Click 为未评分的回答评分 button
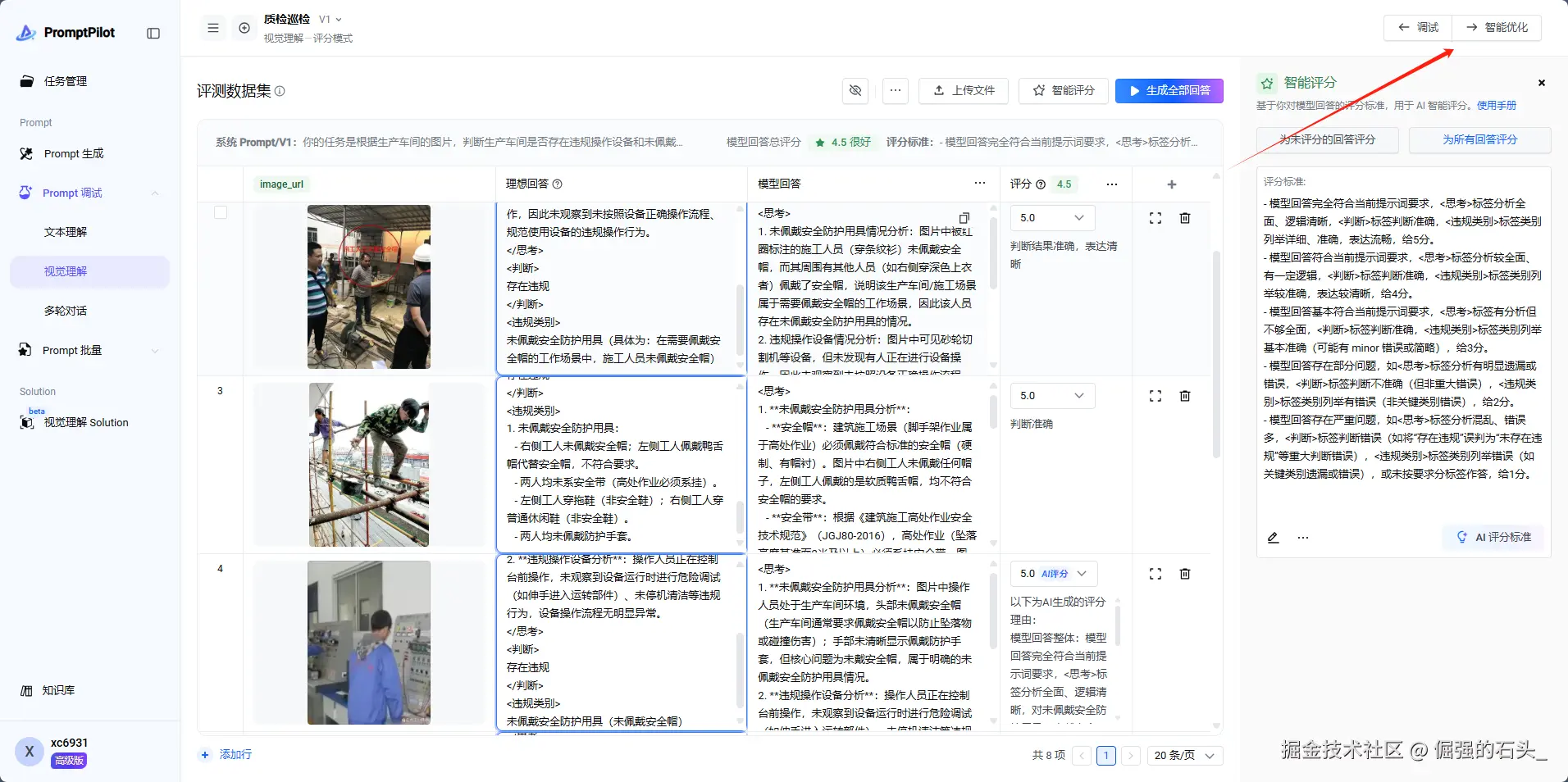 tap(1328, 139)
